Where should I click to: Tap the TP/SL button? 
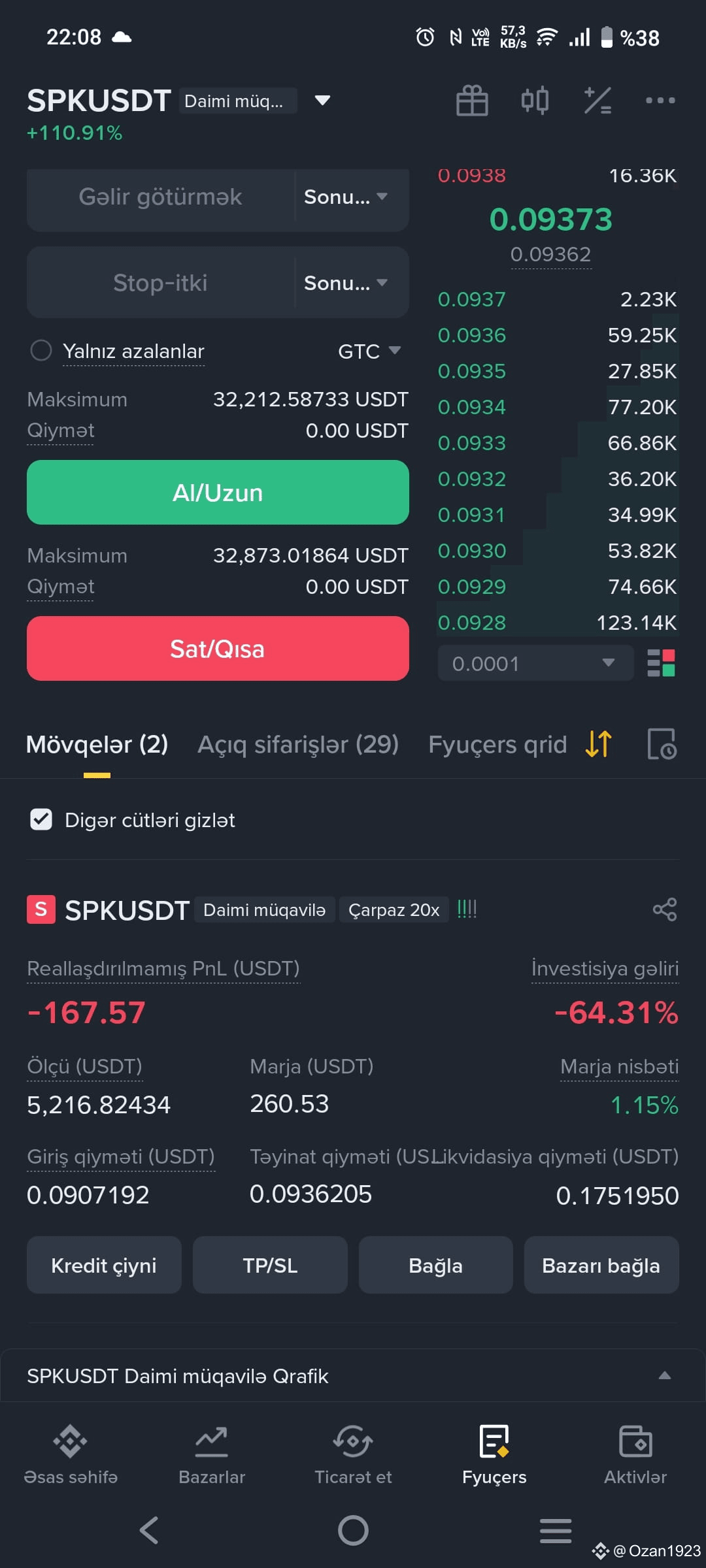pos(270,1266)
